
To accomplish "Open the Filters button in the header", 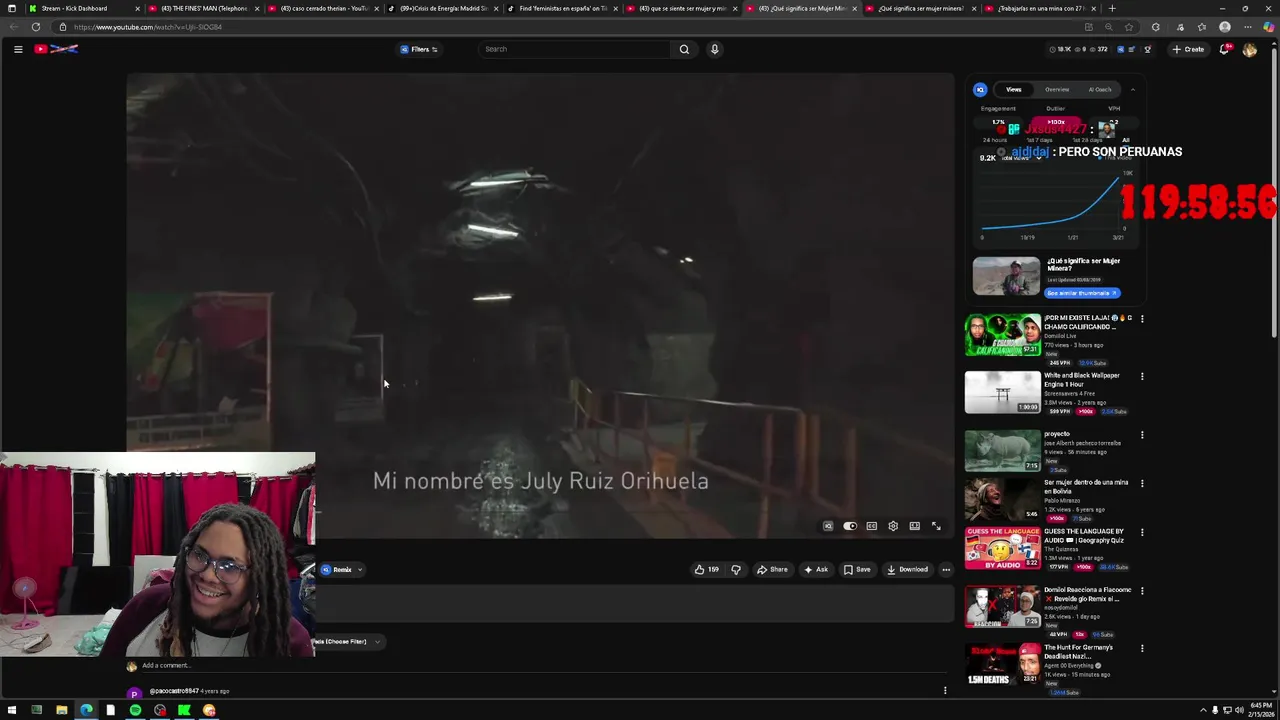I will (419, 49).
